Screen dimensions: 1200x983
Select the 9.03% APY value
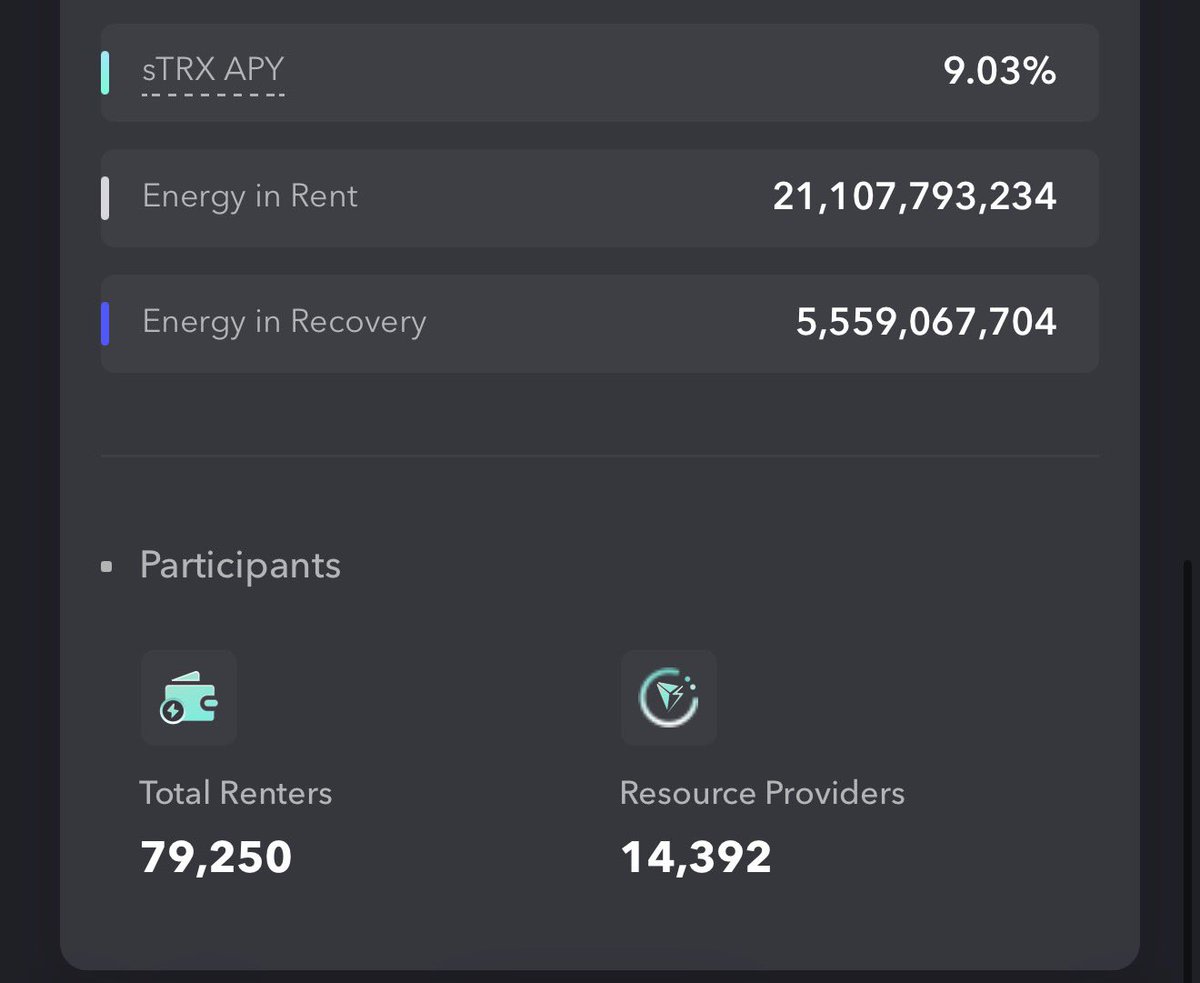tap(1000, 71)
